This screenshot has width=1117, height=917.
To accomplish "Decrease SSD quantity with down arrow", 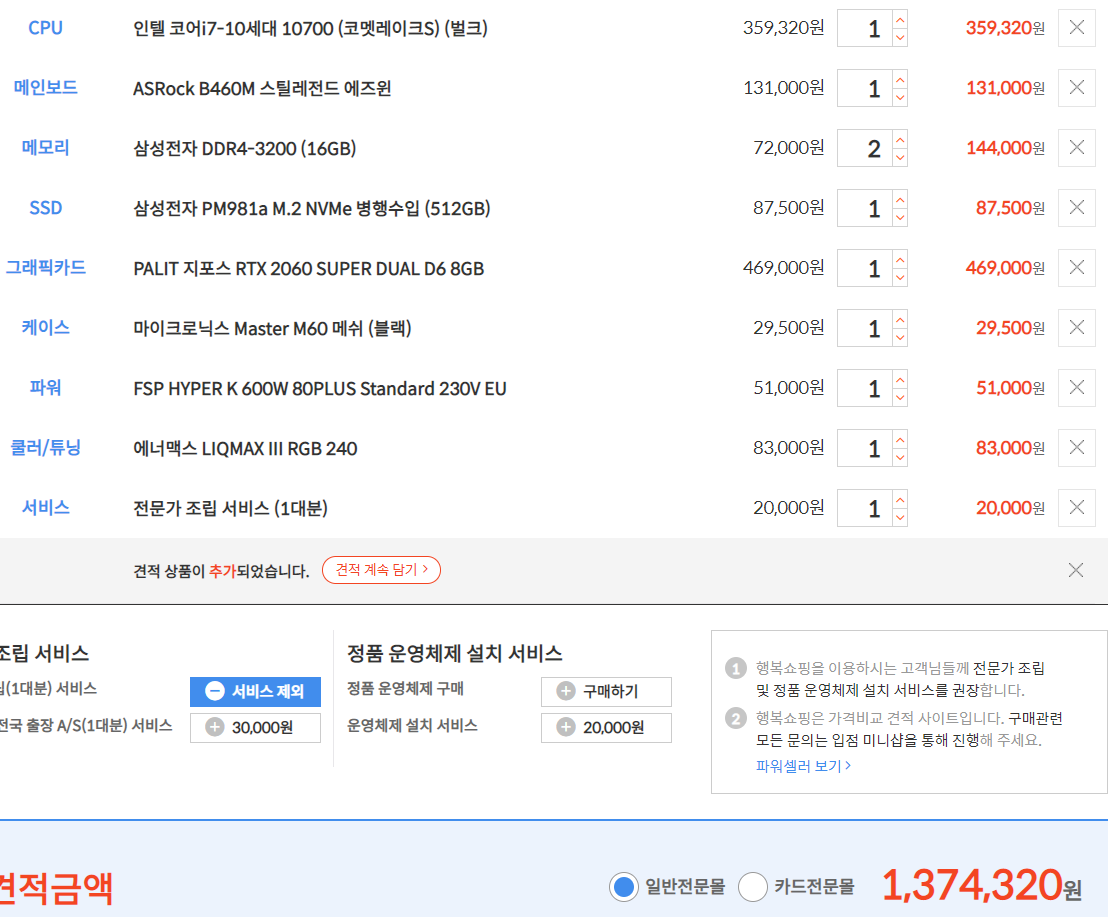I will click(900, 217).
